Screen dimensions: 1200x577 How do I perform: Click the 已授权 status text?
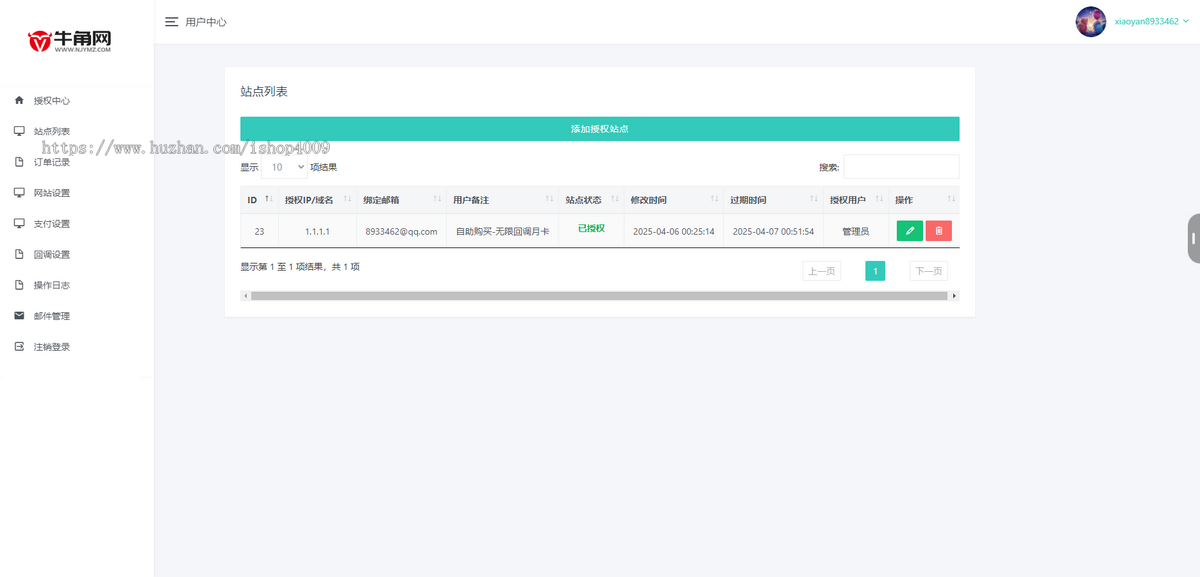click(x=591, y=228)
